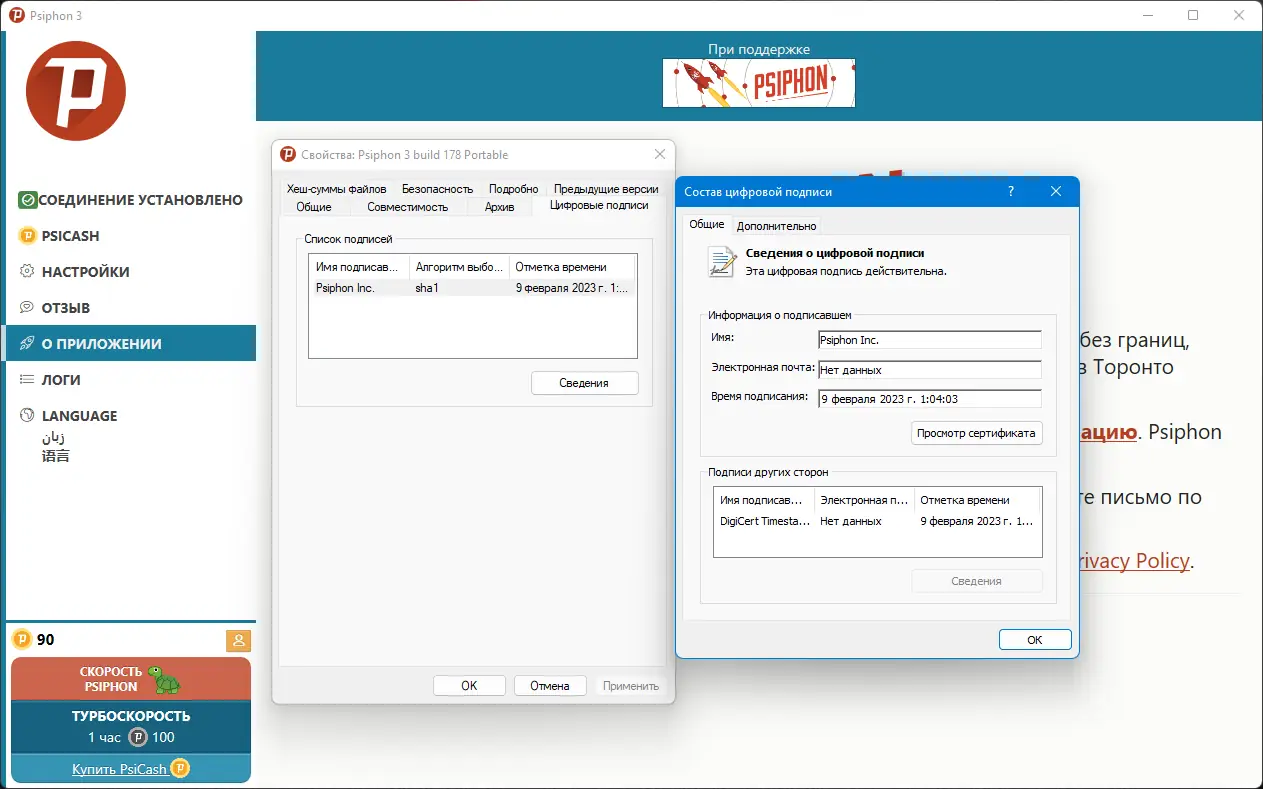1263x789 pixels.
Task: Click the Psiphon rocket sponsor banner
Action: coord(758,82)
